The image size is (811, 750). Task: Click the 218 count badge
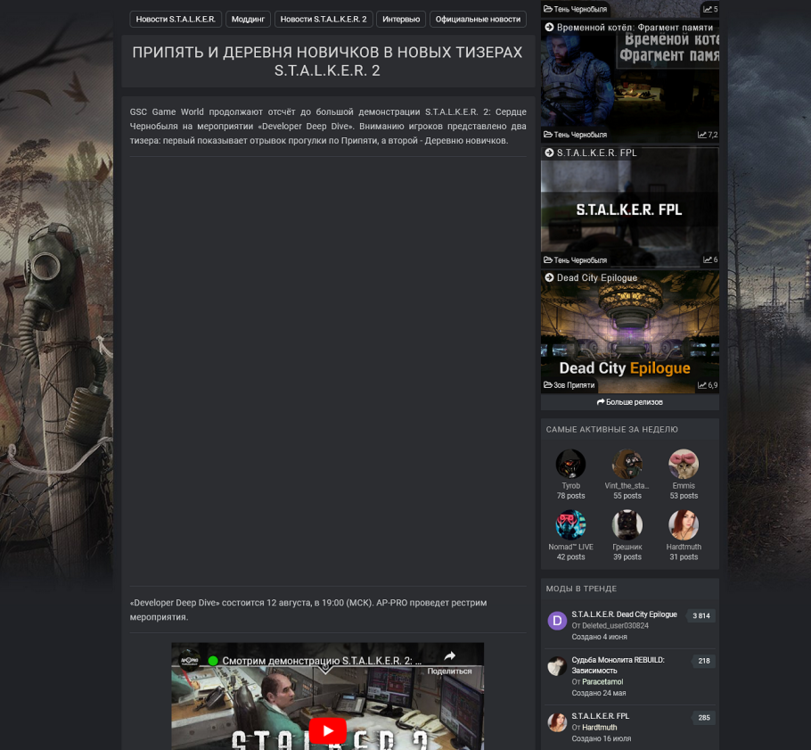[703, 661]
